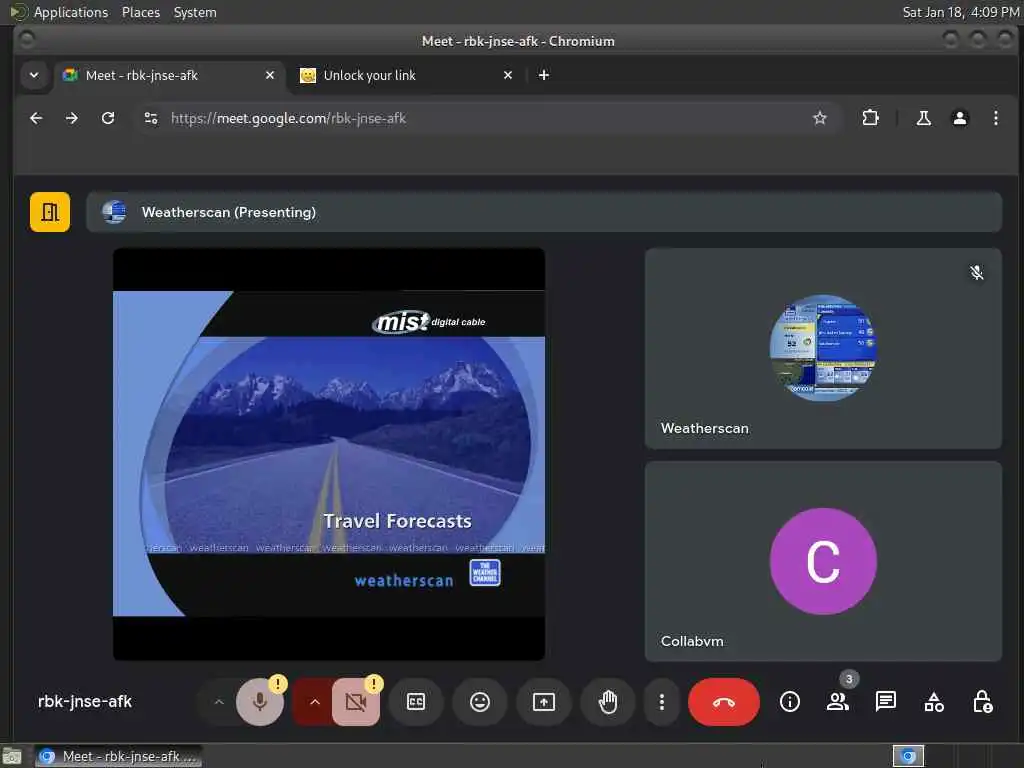
Task: Open the Chromium three-dot menu
Action: coord(995,118)
